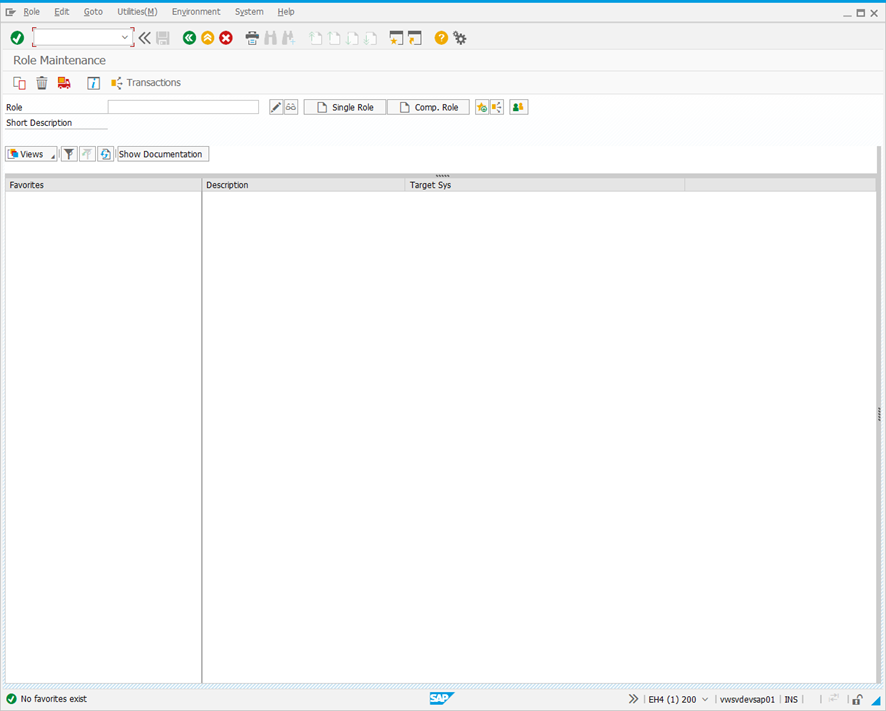Expand the Views dropdown button
Screen dimensions: 886x711
point(31,154)
